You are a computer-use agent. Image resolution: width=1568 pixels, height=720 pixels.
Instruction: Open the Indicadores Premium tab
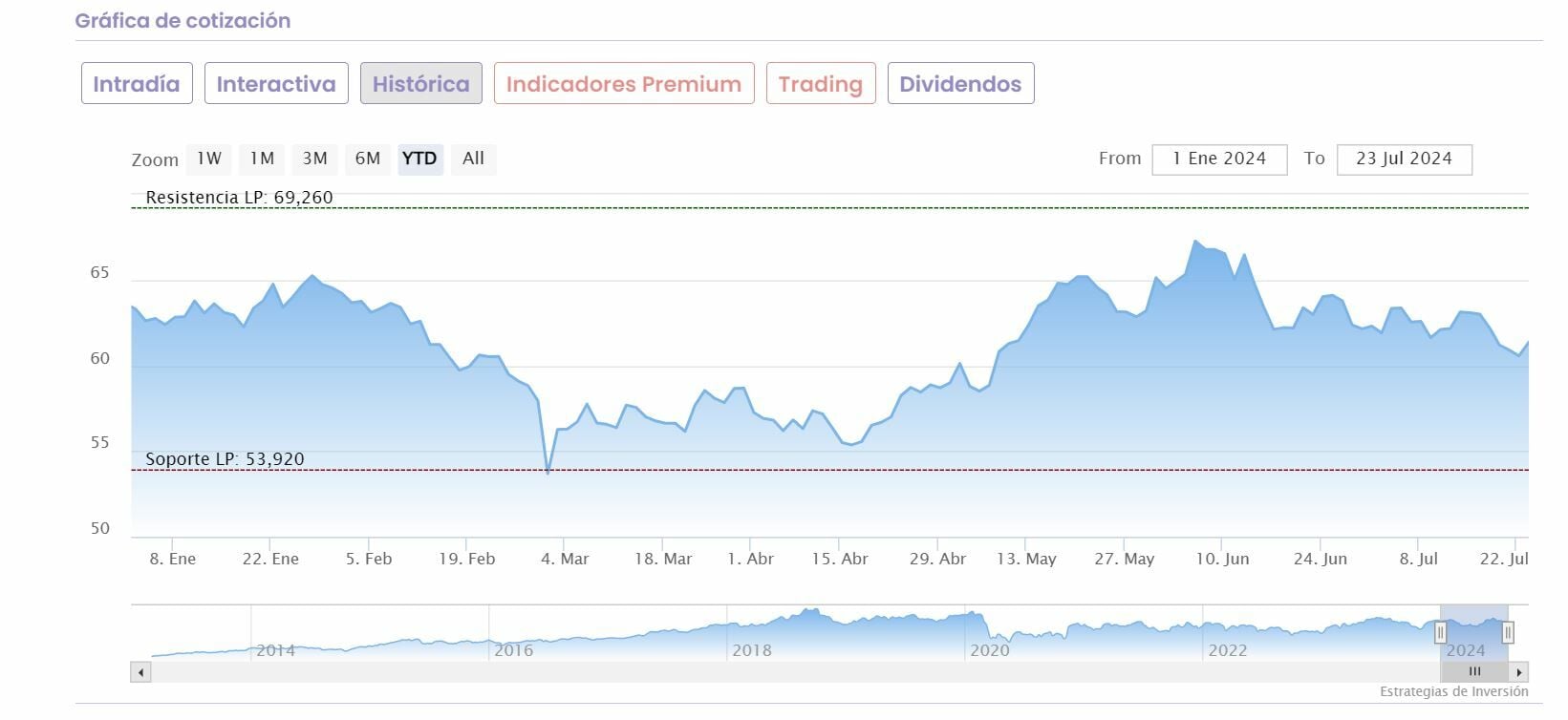624,84
